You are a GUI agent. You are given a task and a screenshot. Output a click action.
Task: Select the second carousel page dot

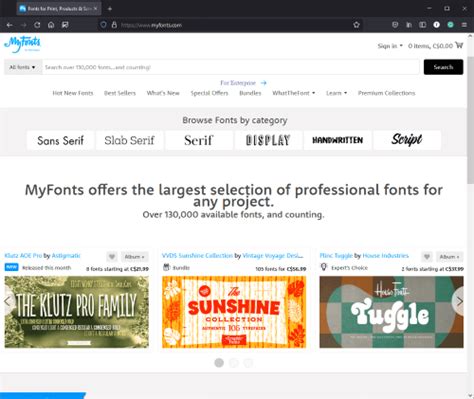click(234, 363)
